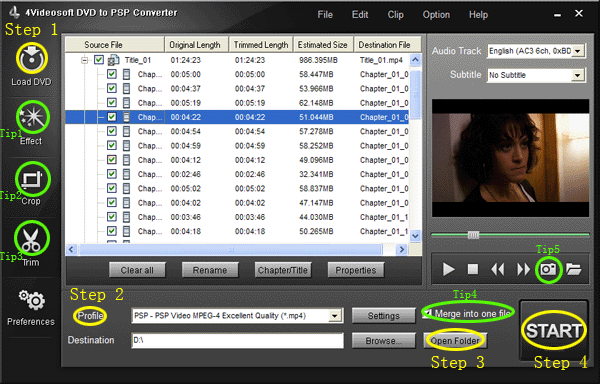Click film icon of 00:04:54 chapter
Image resolution: width=600 pixels, height=384 pixels.
click(x=126, y=132)
